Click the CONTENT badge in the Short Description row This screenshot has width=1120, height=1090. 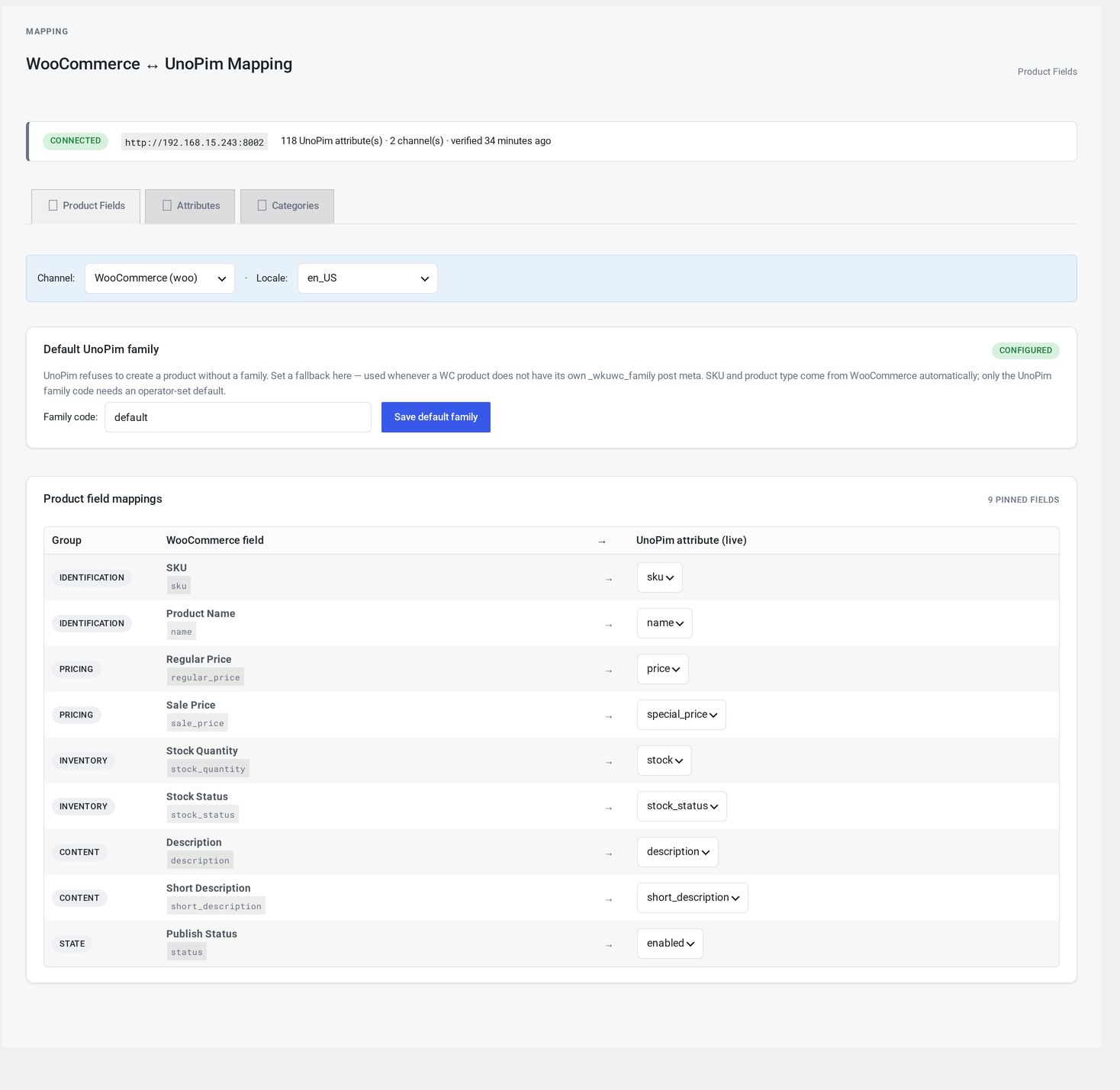coord(79,899)
